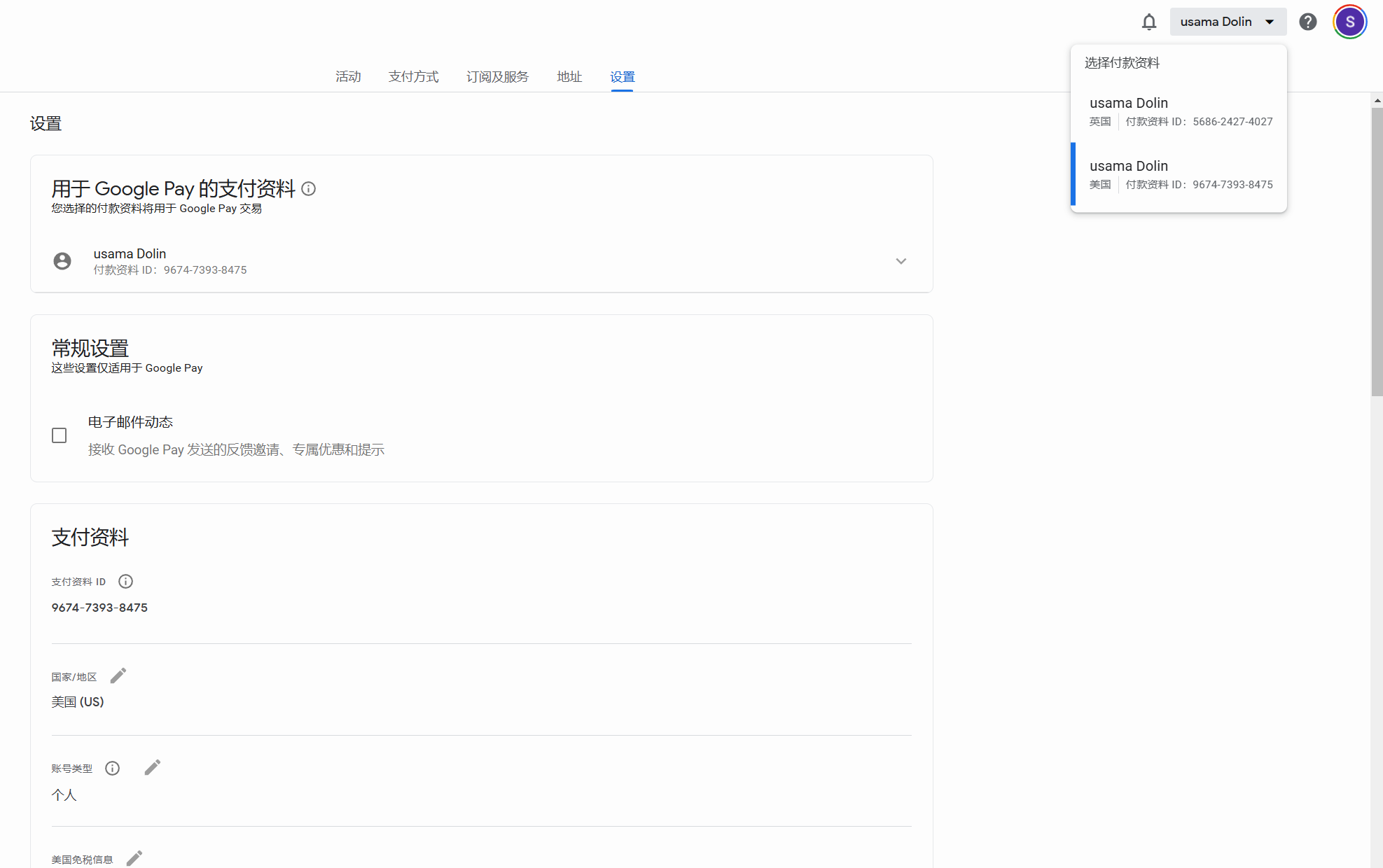Edit 美国免税信息 with pencil icon
The width and height of the screenshot is (1383, 868).
[x=134, y=858]
